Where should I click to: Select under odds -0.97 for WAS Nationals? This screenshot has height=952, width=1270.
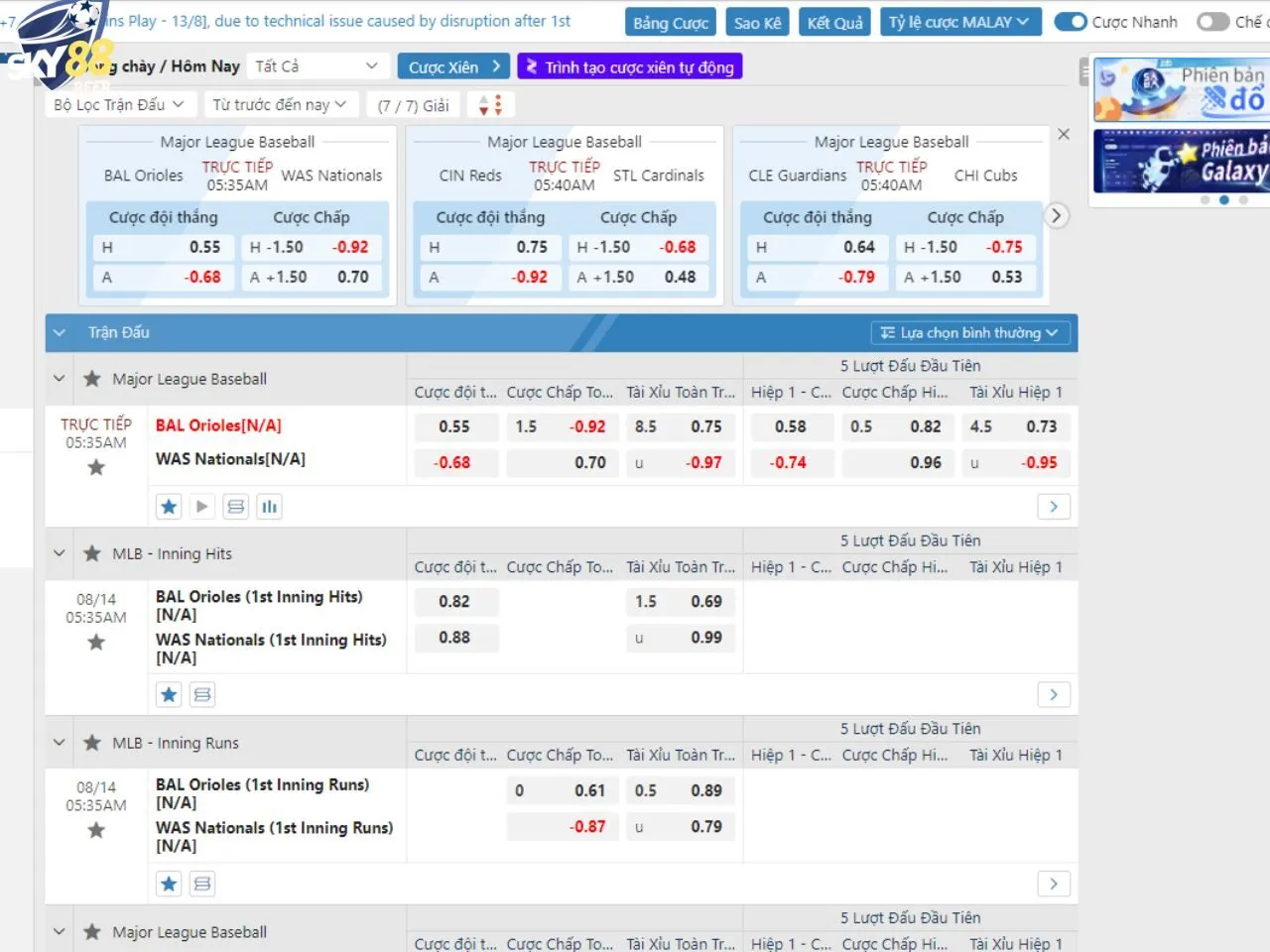[x=681, y=462]
